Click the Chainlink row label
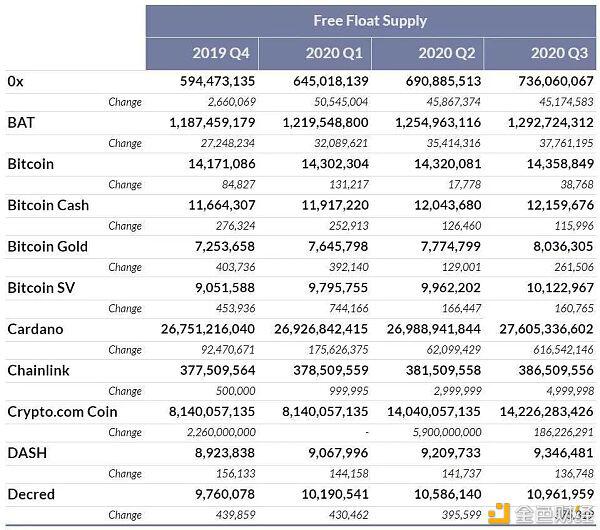Viewport: 600px width, 530px height. [x=39, y=371]
